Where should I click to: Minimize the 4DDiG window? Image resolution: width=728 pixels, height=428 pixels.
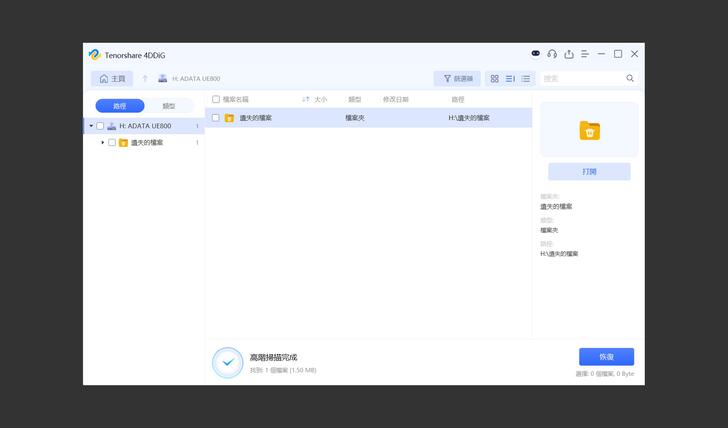pos(601,54)
